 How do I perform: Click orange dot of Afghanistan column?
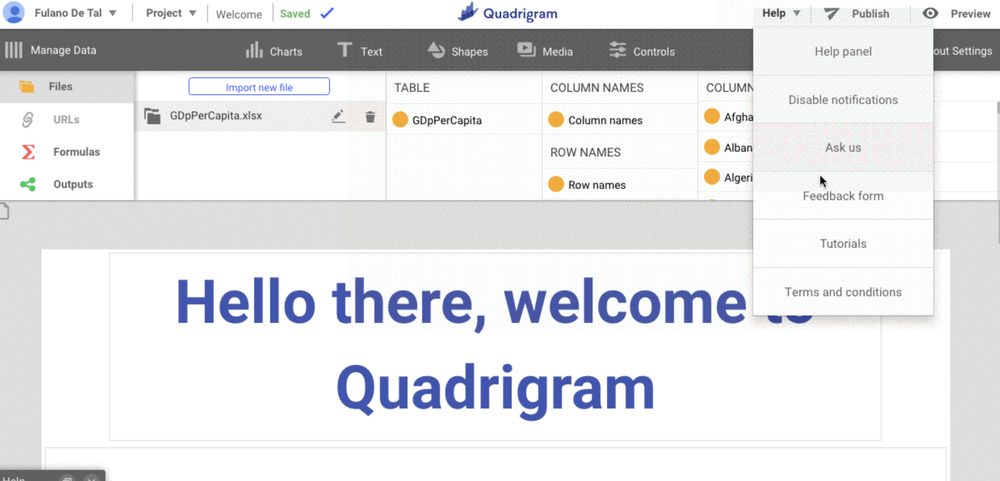click(712, 116)
